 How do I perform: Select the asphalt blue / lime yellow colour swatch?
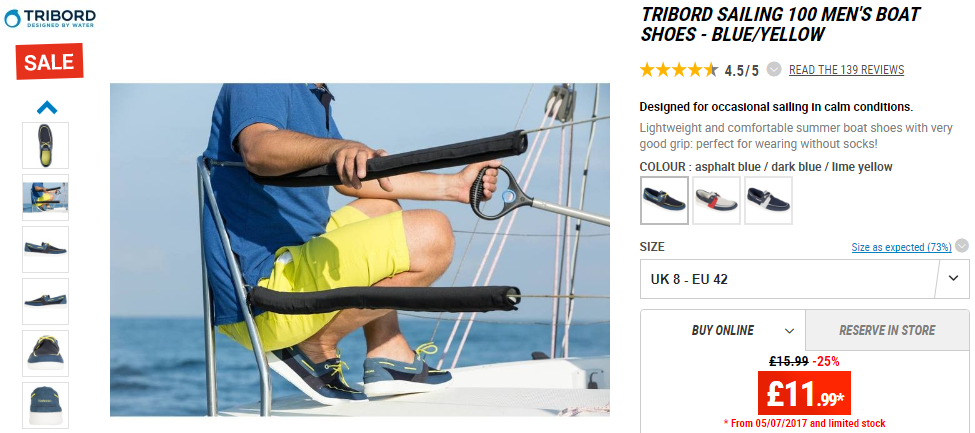click(x=665, y=200)
